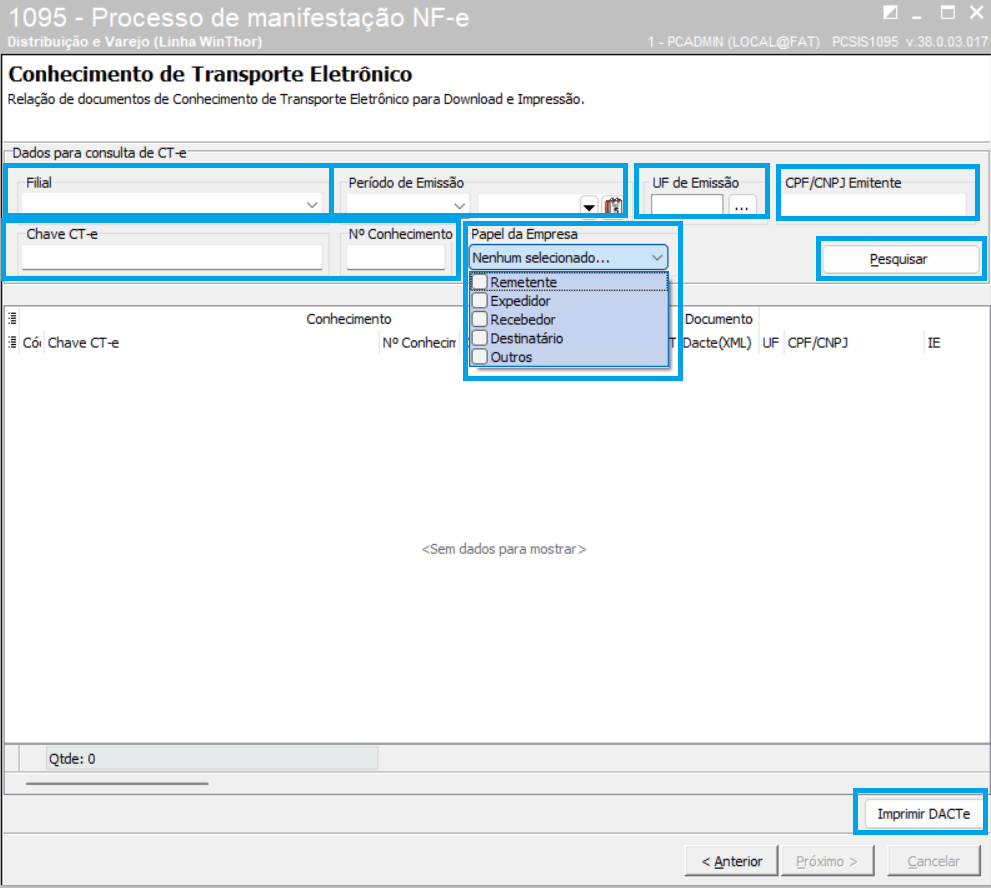Click the CPF/CNPJ Emitente input field
This screenshot has height=888, width=991.
[875, 205]
